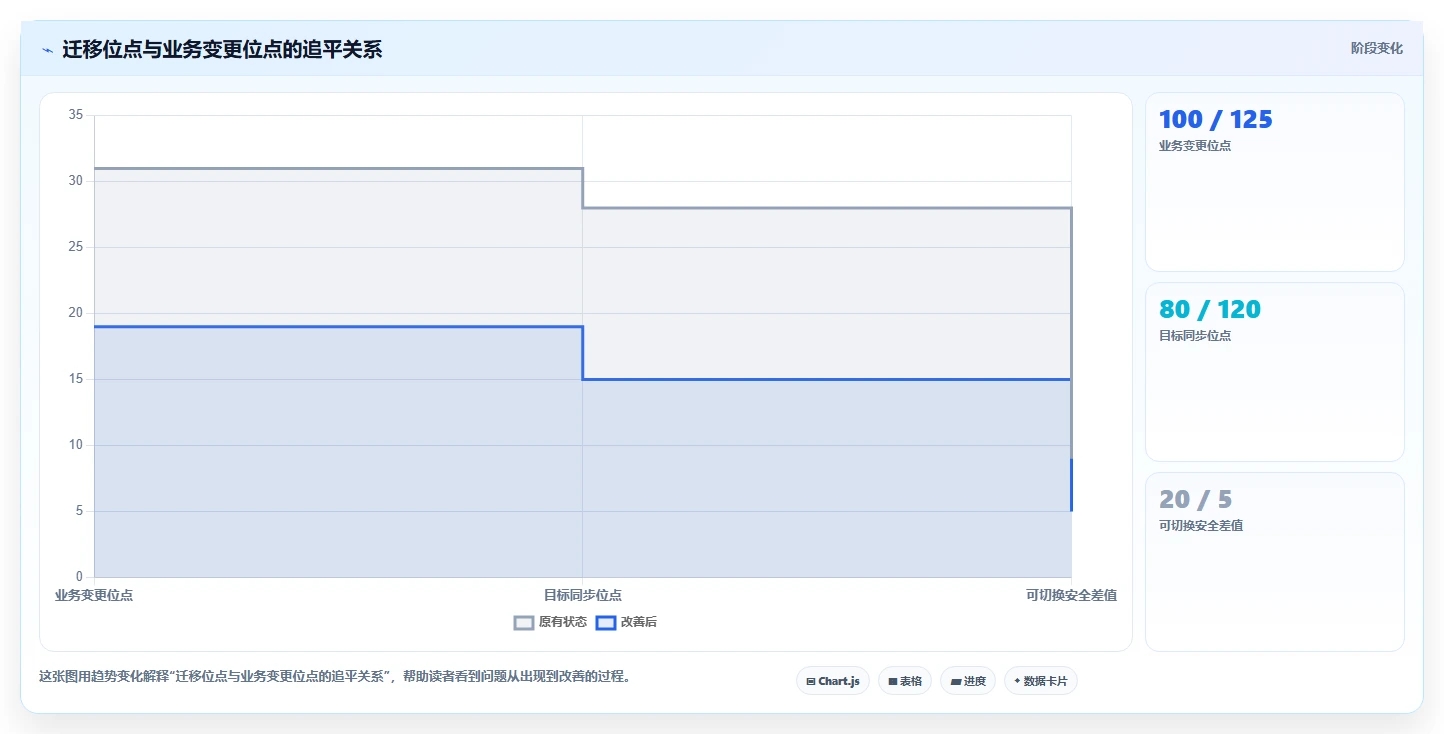1444x734 pixels.
Task: Click the 数据卡片 tag
Action: pyautogui.click(x=1041, y=681)
